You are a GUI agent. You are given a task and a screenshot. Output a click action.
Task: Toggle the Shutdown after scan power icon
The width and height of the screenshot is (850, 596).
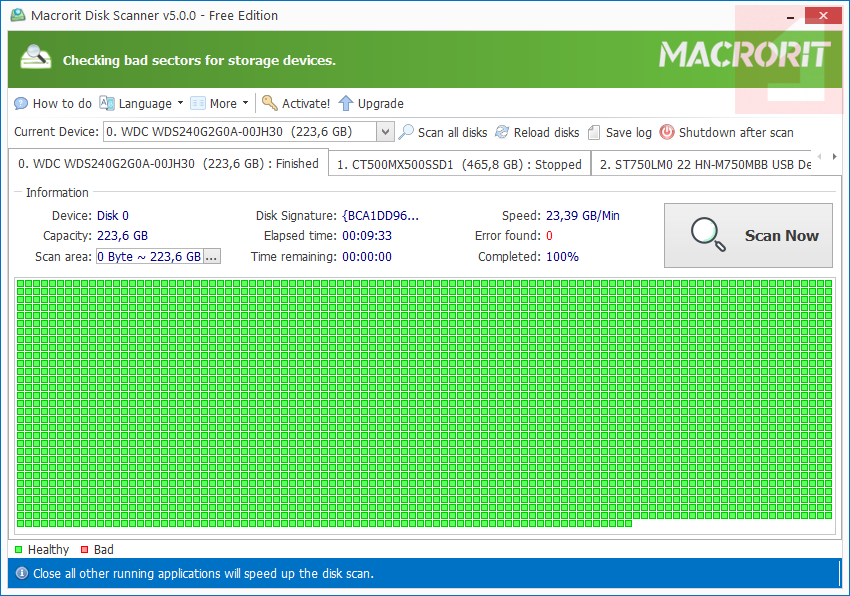click(x=667, y=132)
